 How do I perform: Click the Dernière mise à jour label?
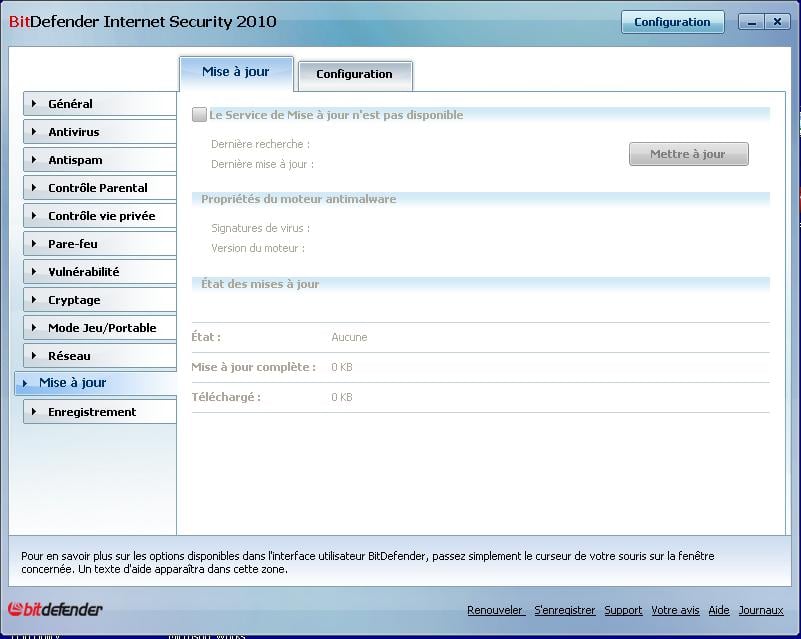point(263,164)
